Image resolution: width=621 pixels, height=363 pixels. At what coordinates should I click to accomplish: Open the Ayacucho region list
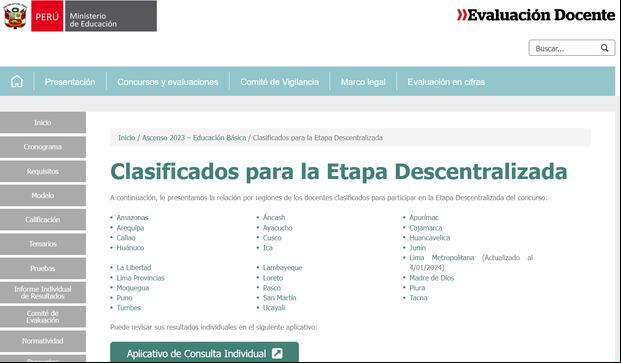coord(278,228)
